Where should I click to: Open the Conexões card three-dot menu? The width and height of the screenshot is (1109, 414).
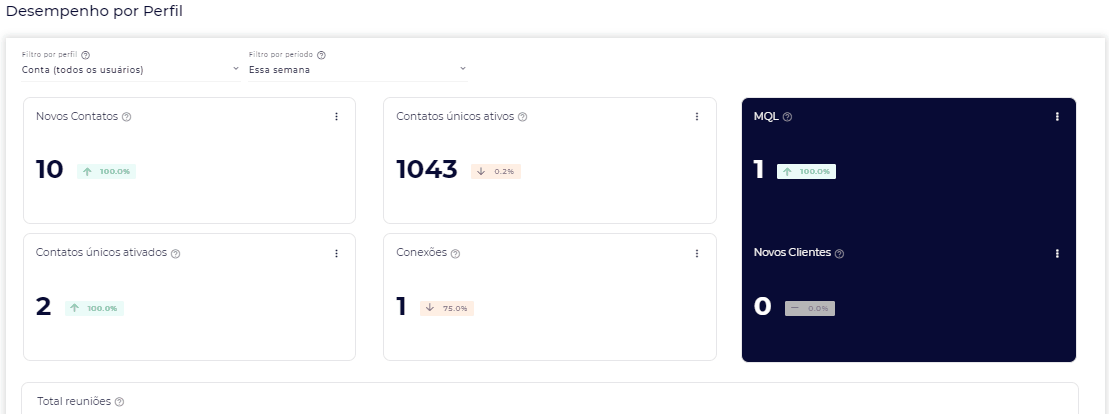pos(697,254)
